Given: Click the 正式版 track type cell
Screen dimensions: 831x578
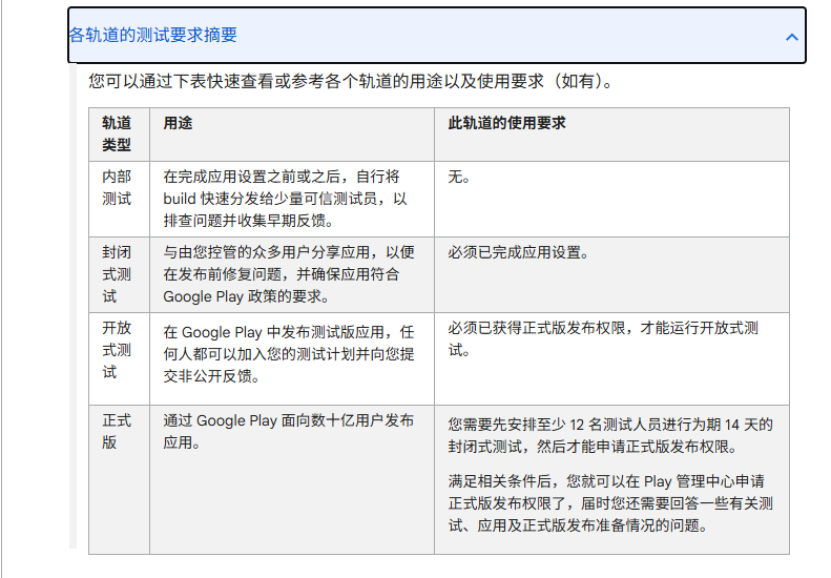Looking at the screenshot, I should (117, 431).
